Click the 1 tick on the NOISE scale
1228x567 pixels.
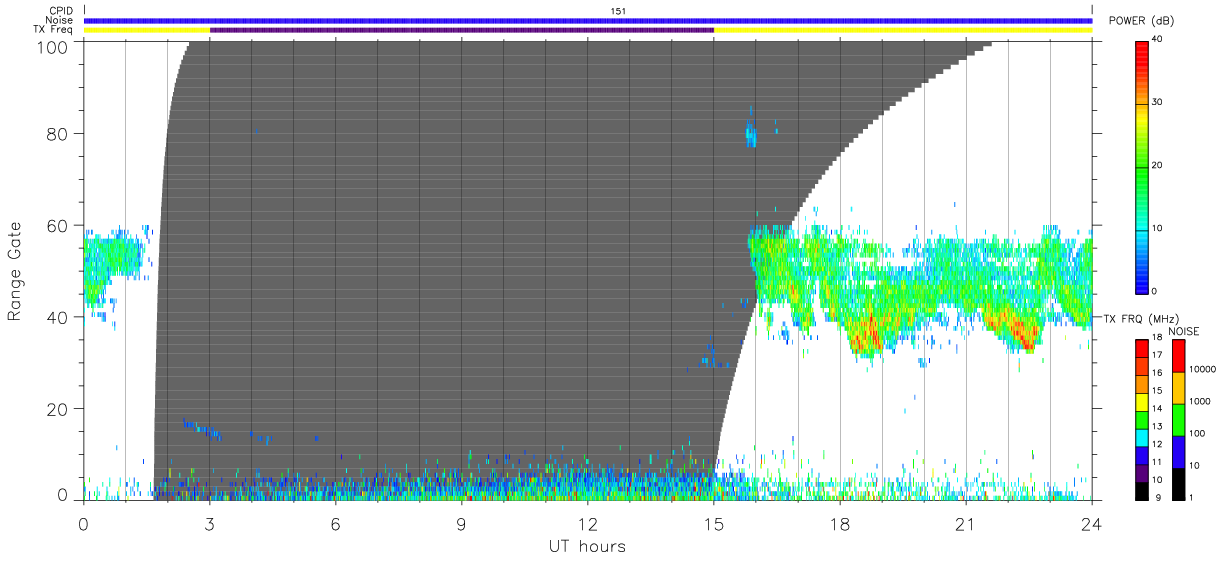click(1190, 497)
